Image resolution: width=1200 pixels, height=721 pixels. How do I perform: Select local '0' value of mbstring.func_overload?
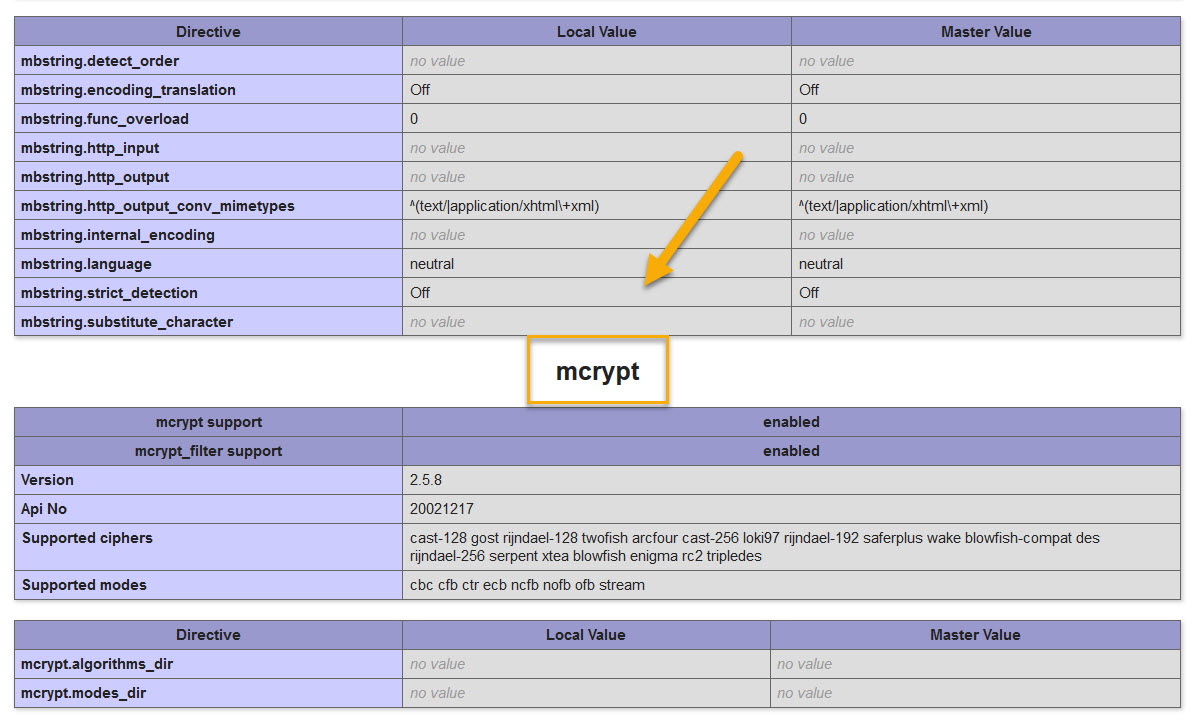(x=414, y=119)
